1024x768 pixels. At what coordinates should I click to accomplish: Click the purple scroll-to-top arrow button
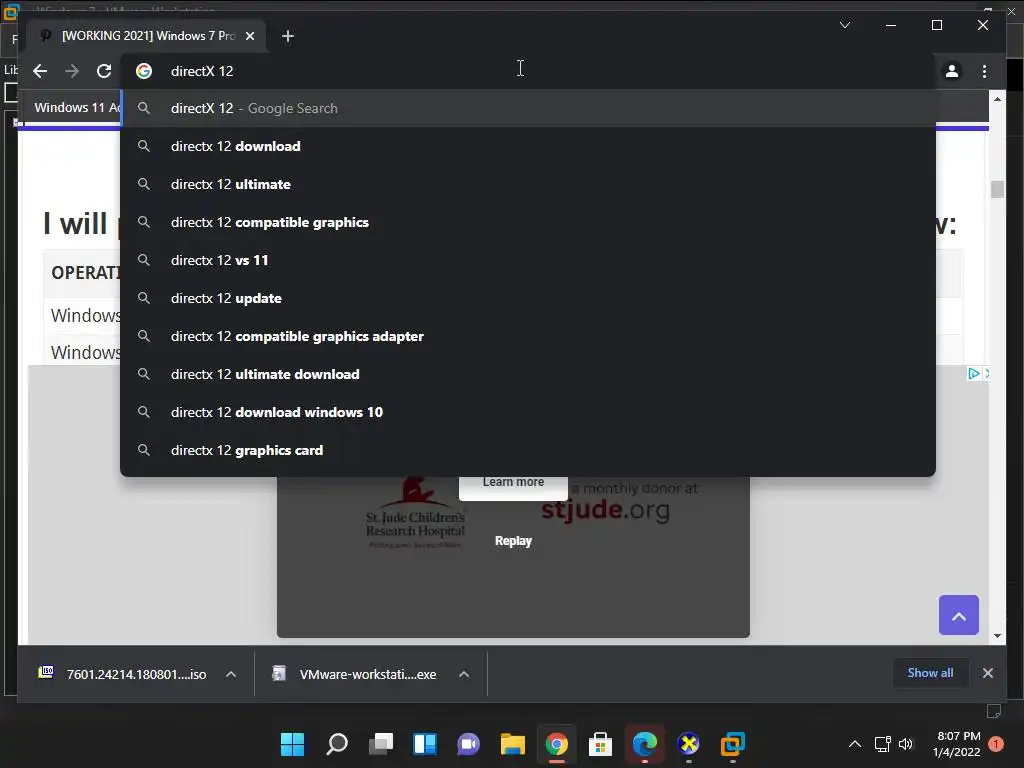tap(959, 615)
